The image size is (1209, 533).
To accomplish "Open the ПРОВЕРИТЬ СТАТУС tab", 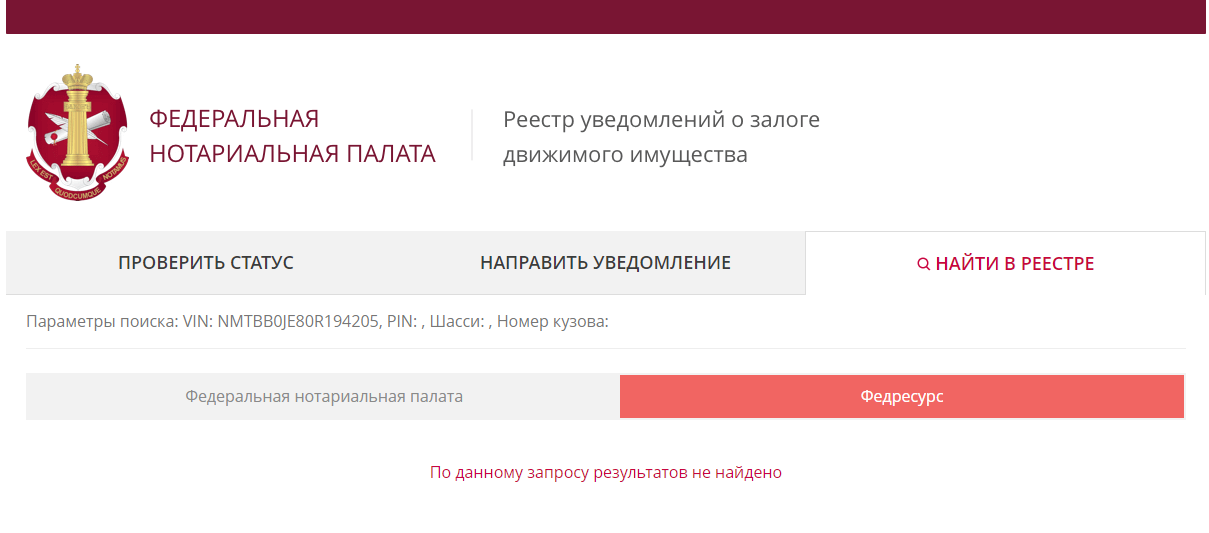I will 206,263.
